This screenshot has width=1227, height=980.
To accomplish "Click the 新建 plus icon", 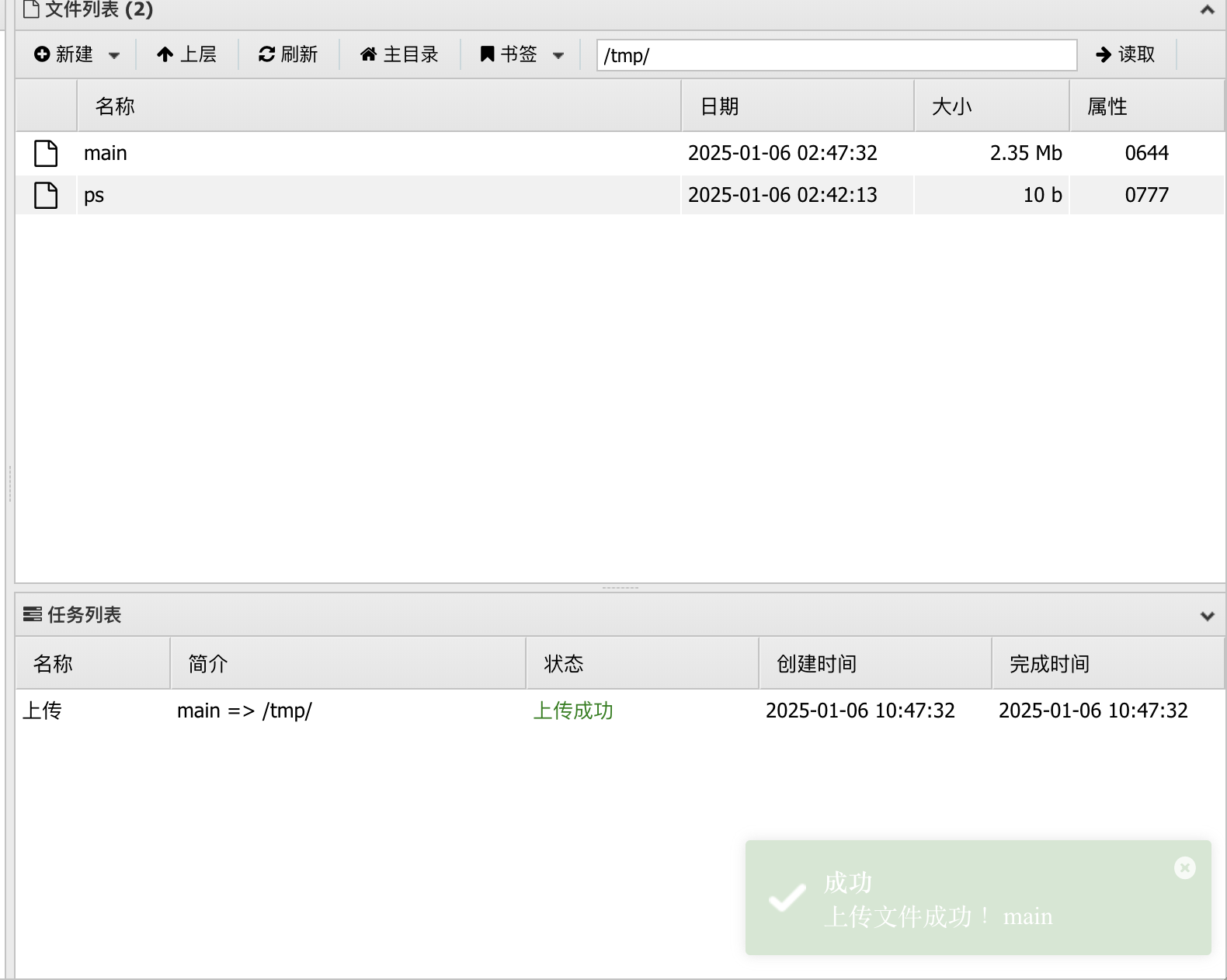I will point(42,54).
